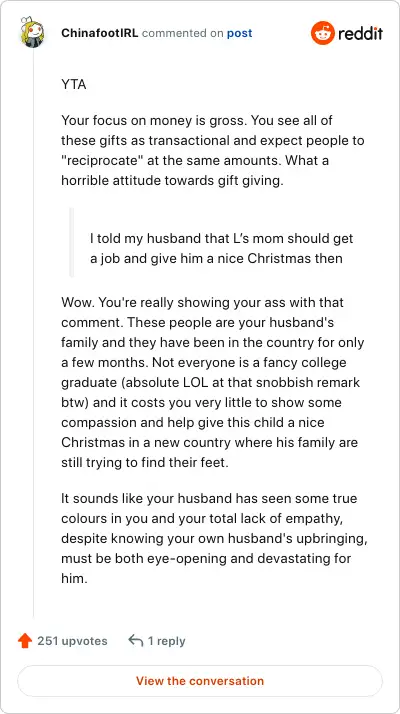400x714 pixels.
Task: Click the paragraph starting "Your focus on money"
Action: click(213, 151)
